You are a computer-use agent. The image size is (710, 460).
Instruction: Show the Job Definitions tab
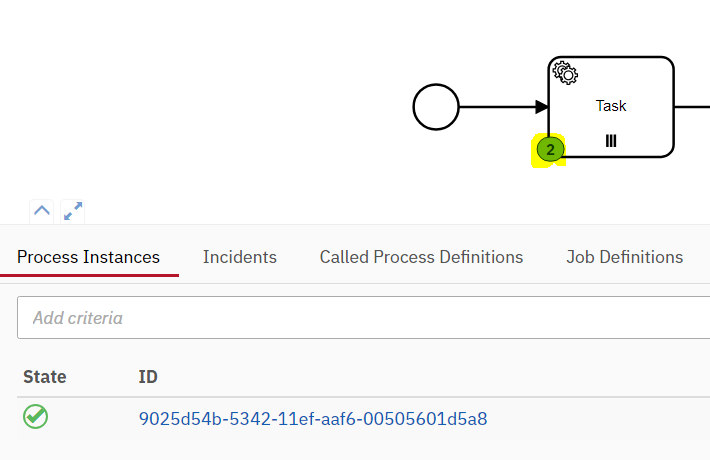click(x=624, y=257)
